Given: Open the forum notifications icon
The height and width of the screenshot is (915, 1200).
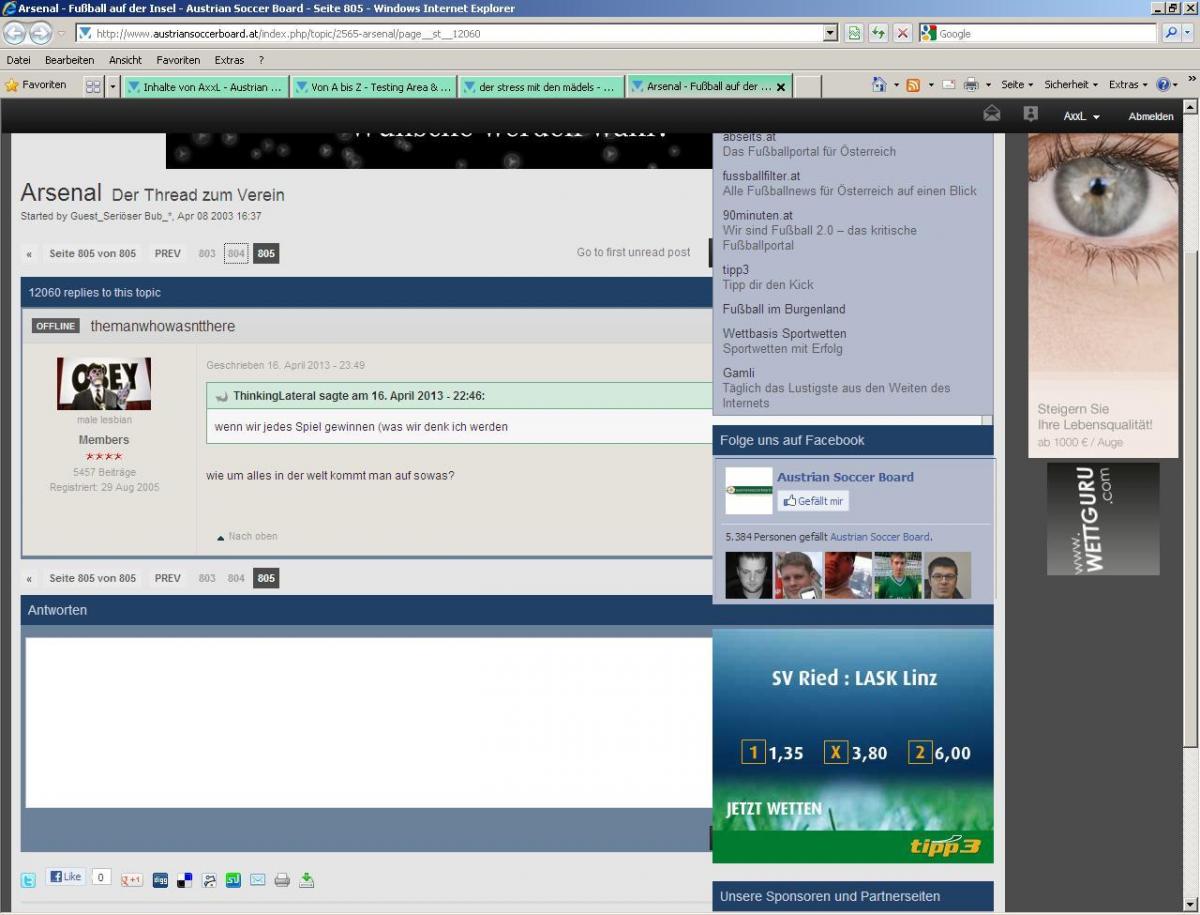Looking at the screenshot, I should point(1031,114).
